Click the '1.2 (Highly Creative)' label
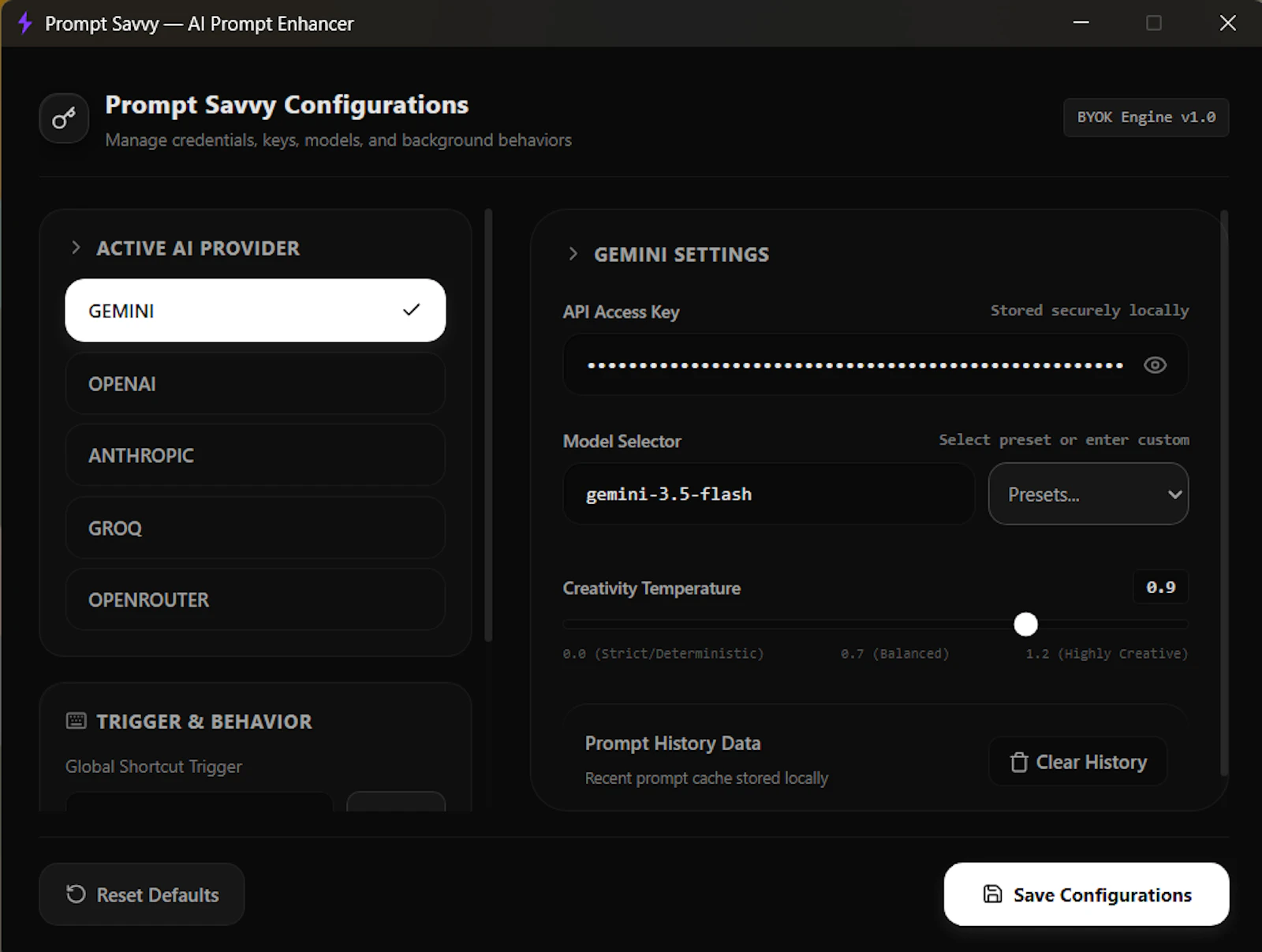The width and height of the screenshot is (1262, 952). coord(1107,654)
